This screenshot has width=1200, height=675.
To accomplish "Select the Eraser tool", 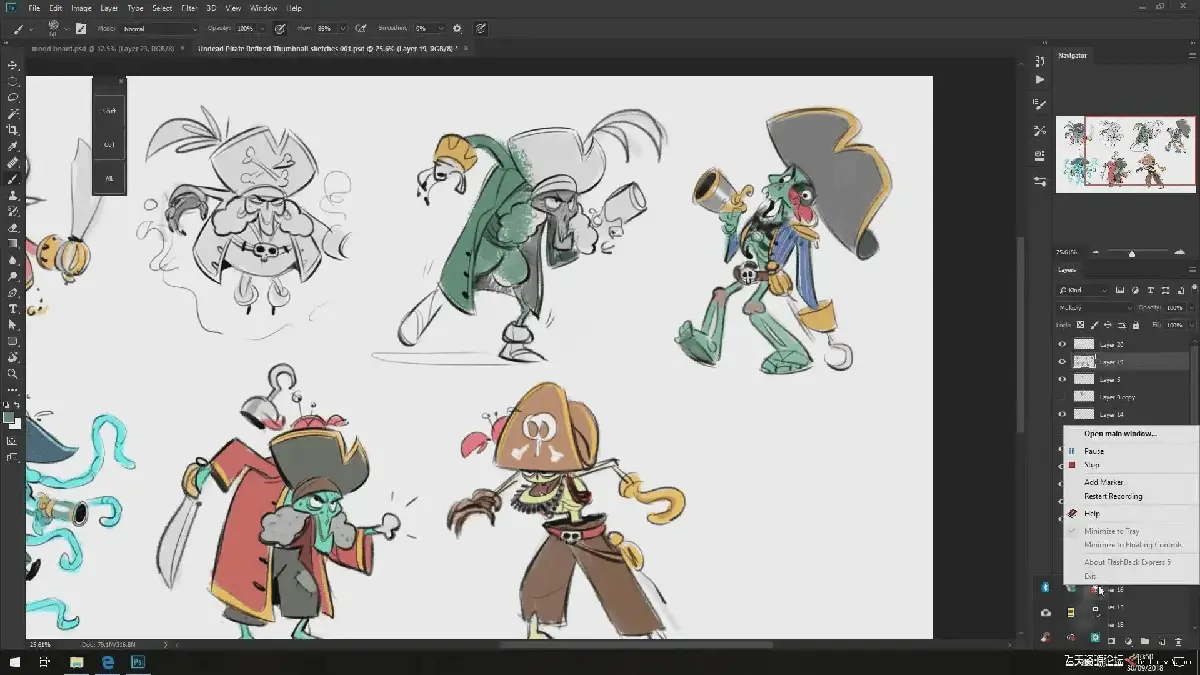I will click(x=13, y=228).
